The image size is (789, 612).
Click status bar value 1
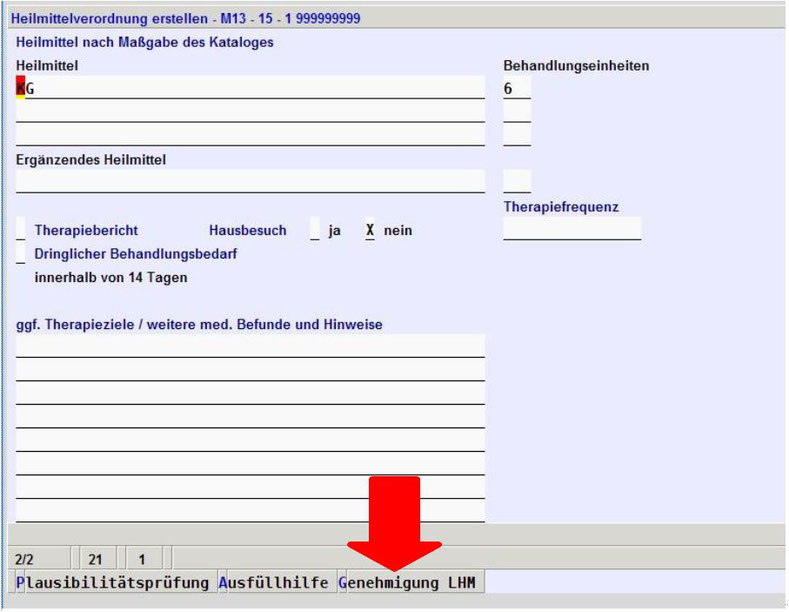(144, 559)
